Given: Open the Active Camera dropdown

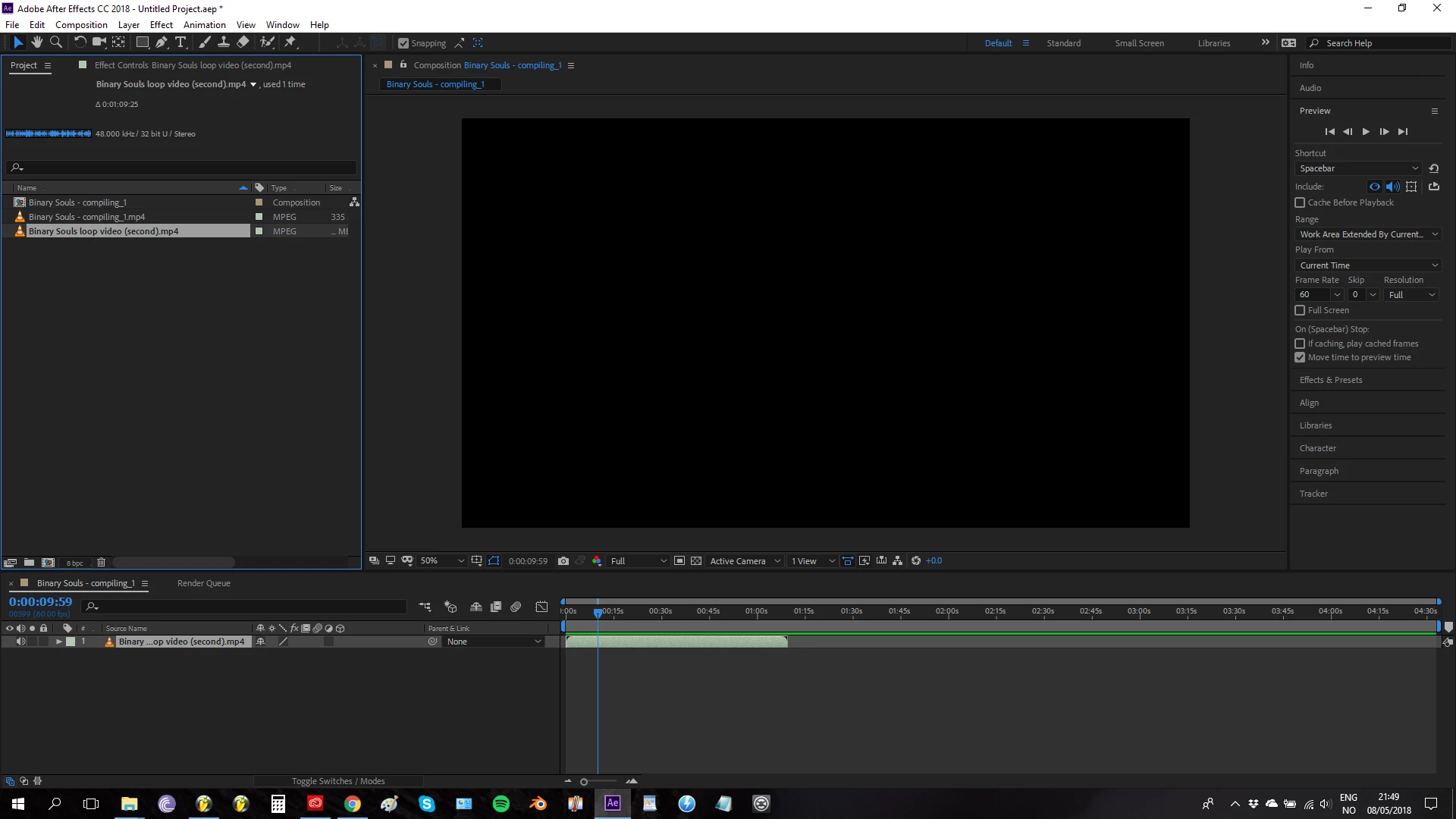Looking at the screenshot, I should (x=745, y=561).
